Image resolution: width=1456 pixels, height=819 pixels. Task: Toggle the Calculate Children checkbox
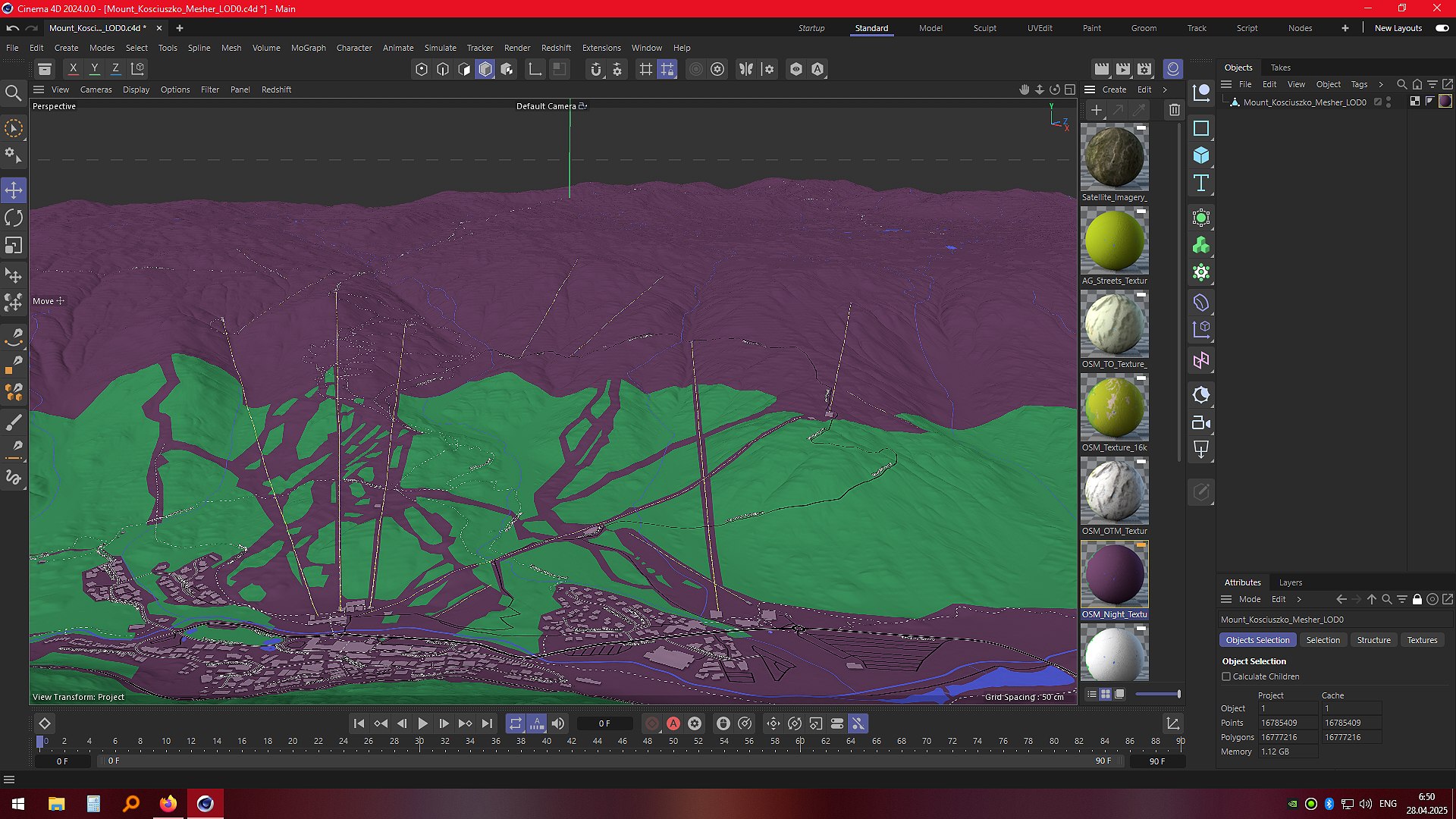(x=1226, y=676)
